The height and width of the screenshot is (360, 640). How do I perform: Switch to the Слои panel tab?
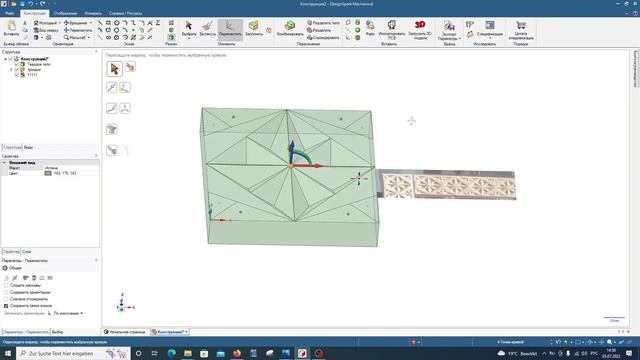point(27,252)
